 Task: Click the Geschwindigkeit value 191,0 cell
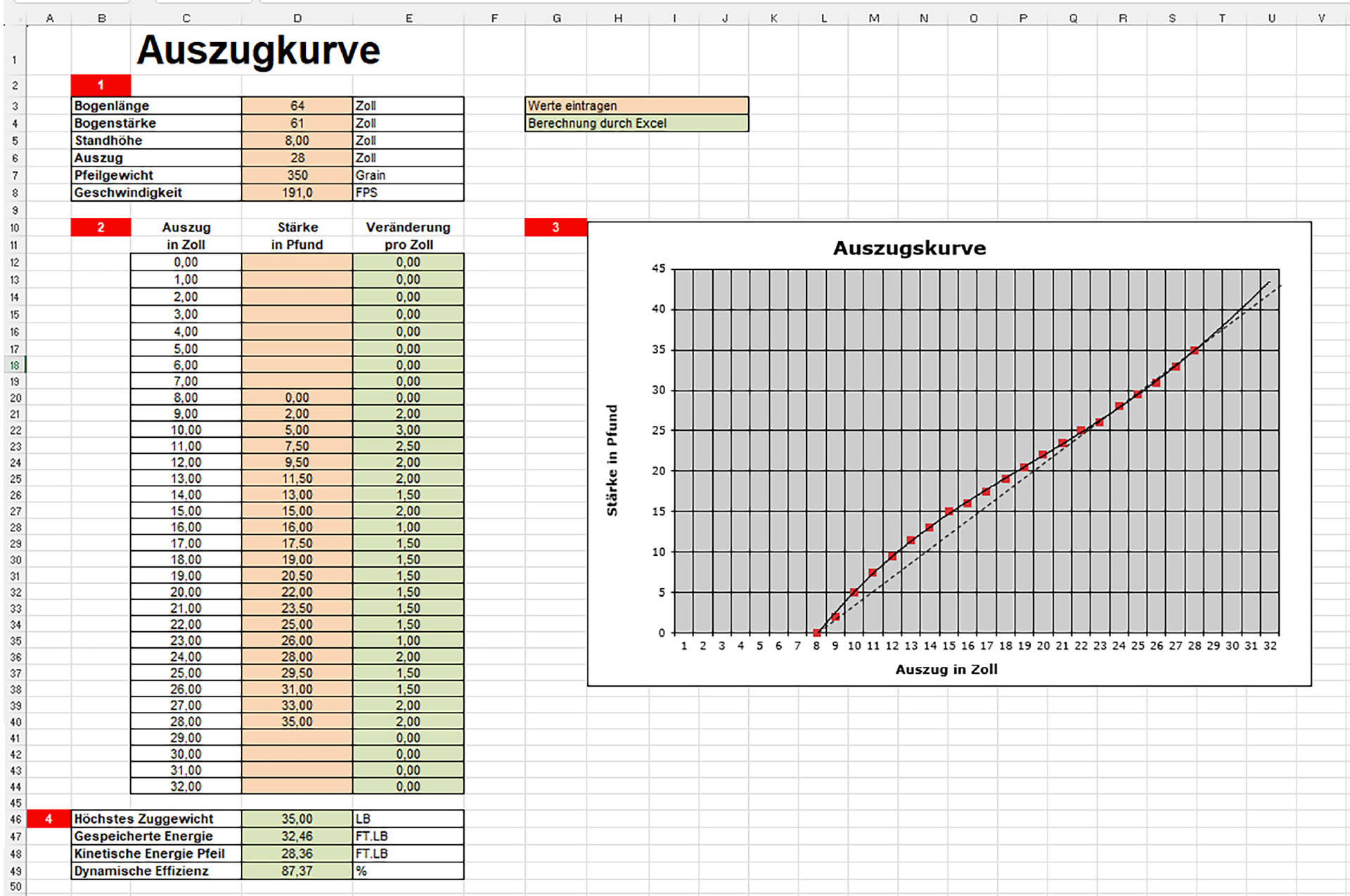click(297, 193)
